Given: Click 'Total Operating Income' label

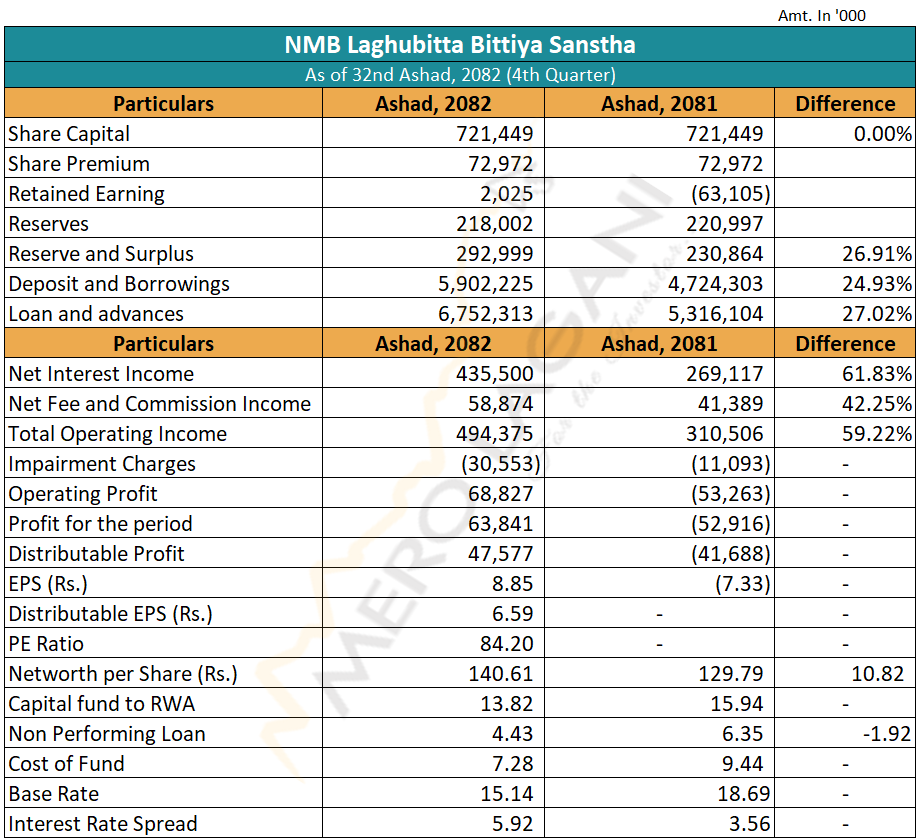Looking at the screenshot, I should click(118, 434).
